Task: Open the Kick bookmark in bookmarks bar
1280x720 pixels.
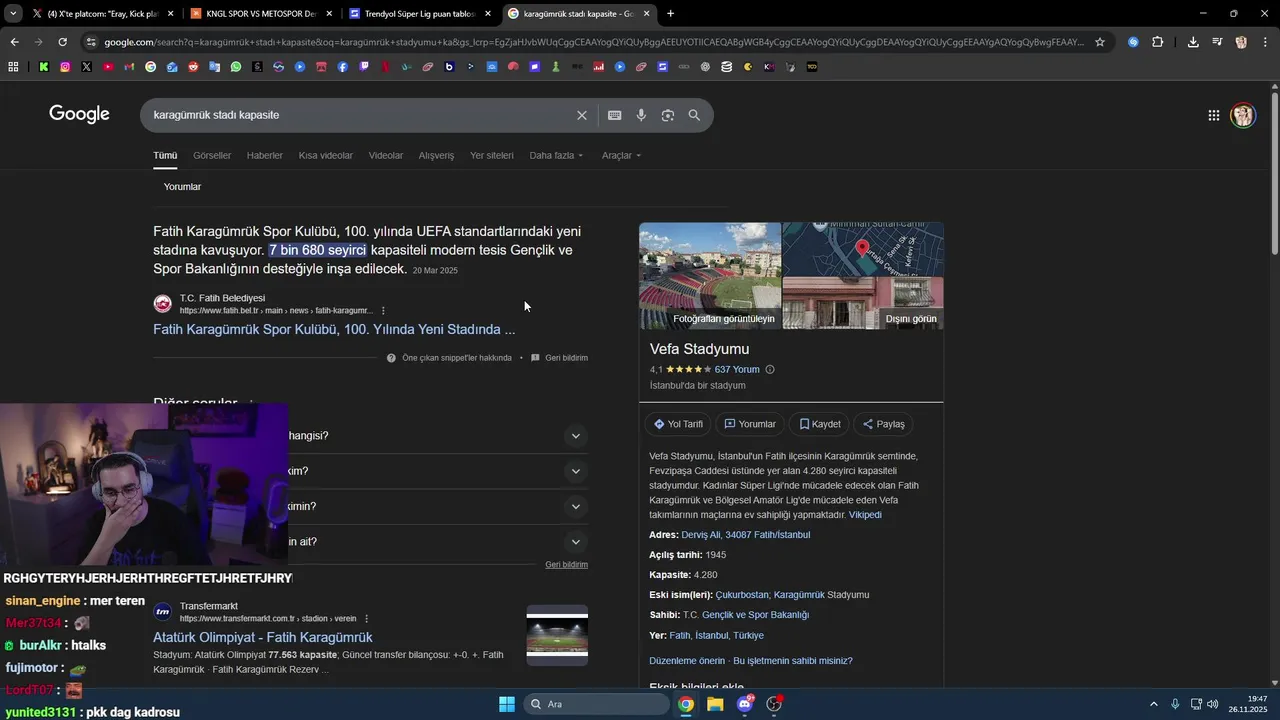Action: 44,67
